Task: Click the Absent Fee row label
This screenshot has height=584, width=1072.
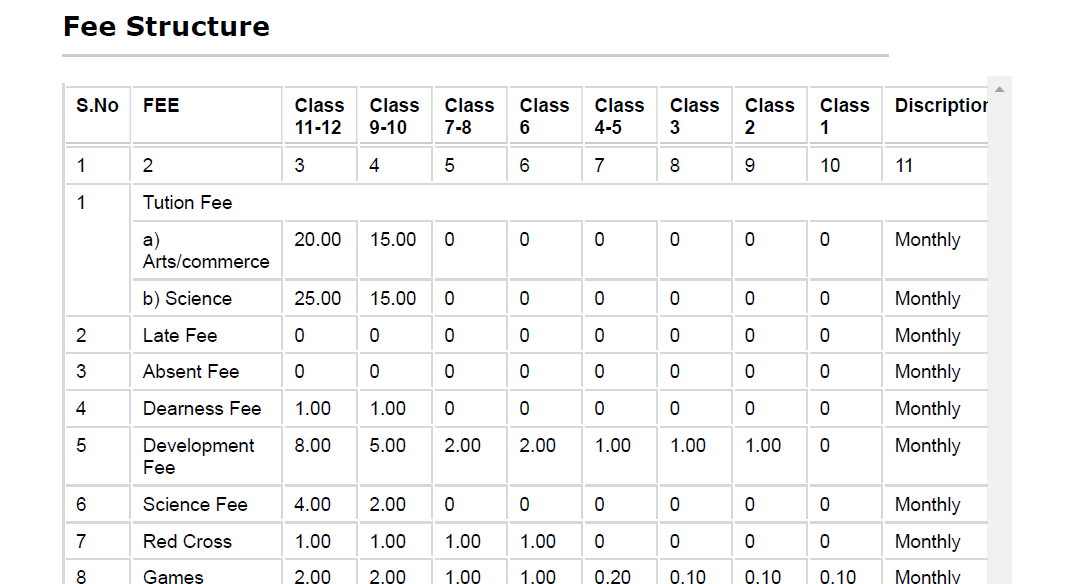Action: [x=191, y=372]
